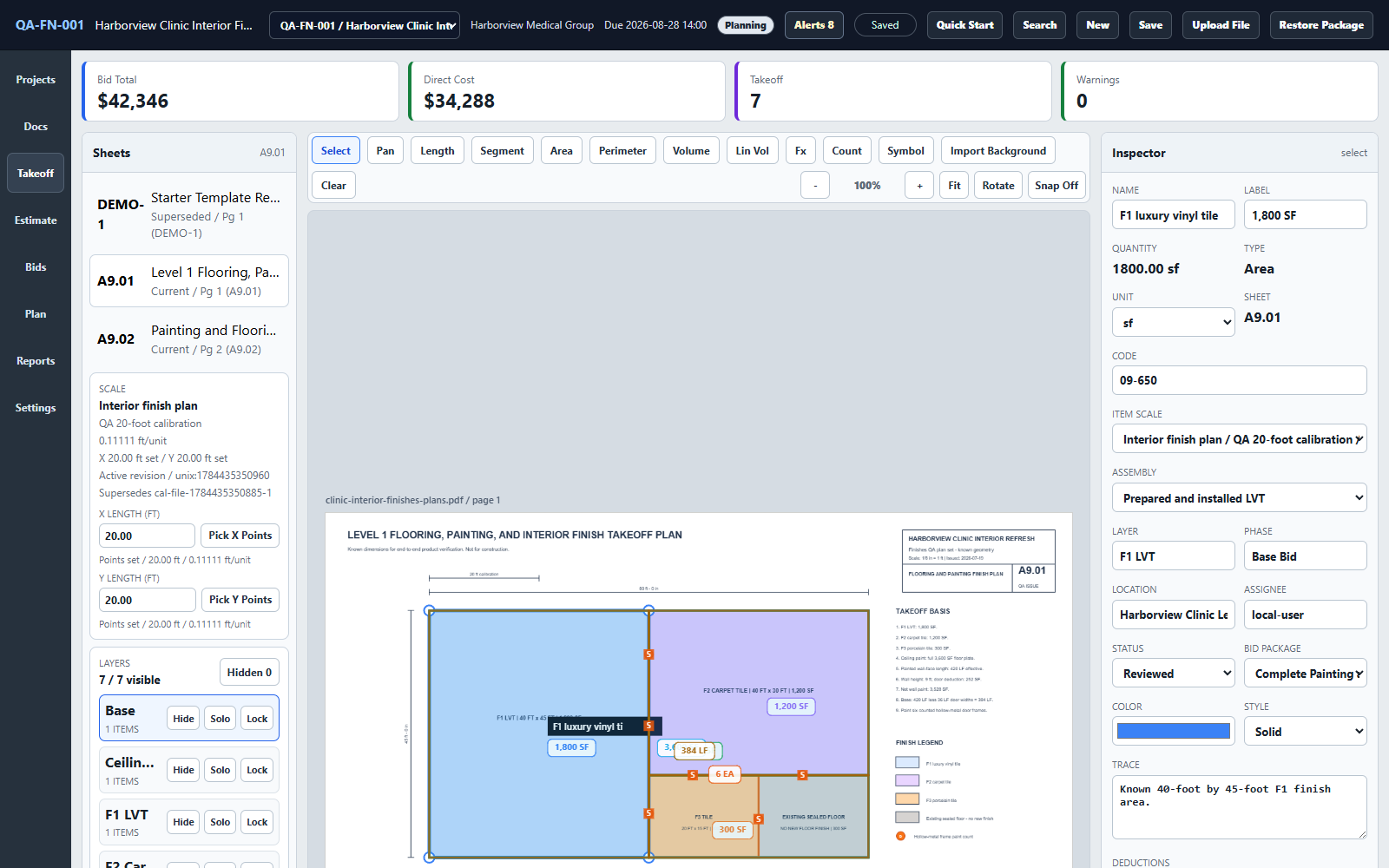Click Pick X Points button
Image resolution: width=1389 pixels, height=868 pixels.
point(240,536)
